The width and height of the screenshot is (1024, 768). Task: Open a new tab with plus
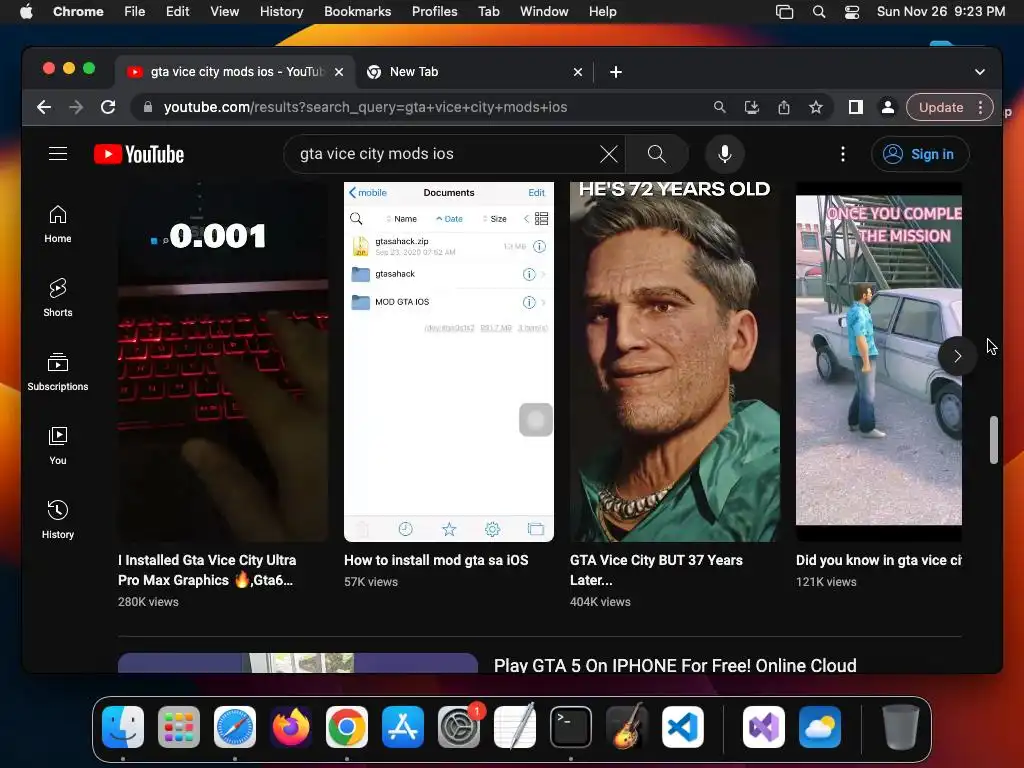click(616, 72)
